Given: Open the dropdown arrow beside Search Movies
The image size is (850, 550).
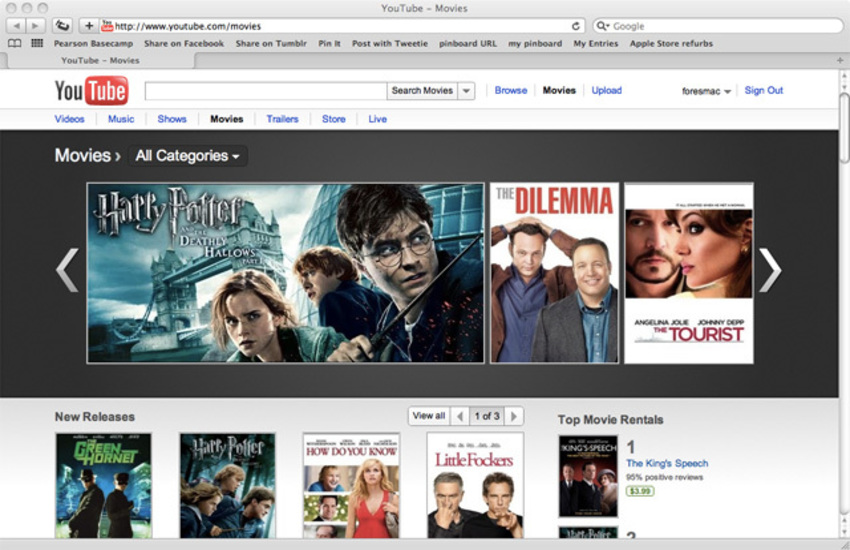Looking at the screenshot, I should (x=466, y=91).
